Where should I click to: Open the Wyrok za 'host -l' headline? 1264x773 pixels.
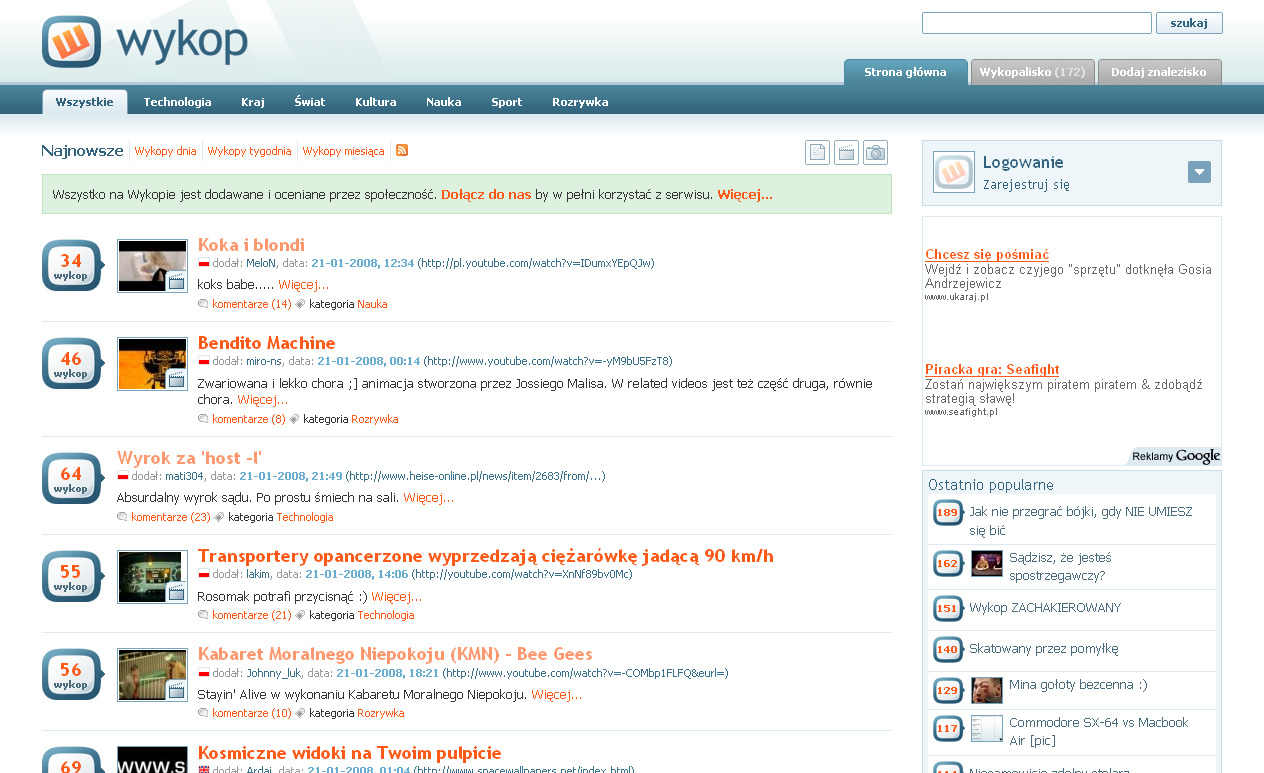tap(190, 458)
